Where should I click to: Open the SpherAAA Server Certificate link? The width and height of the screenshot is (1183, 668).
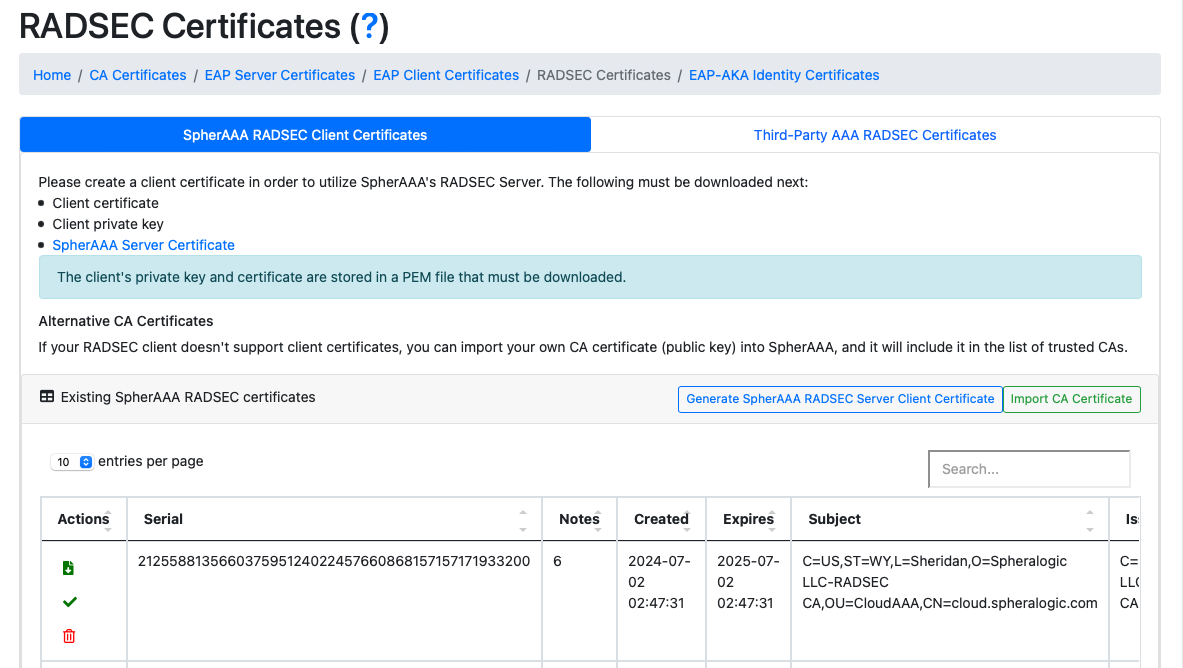pos(143,245)
